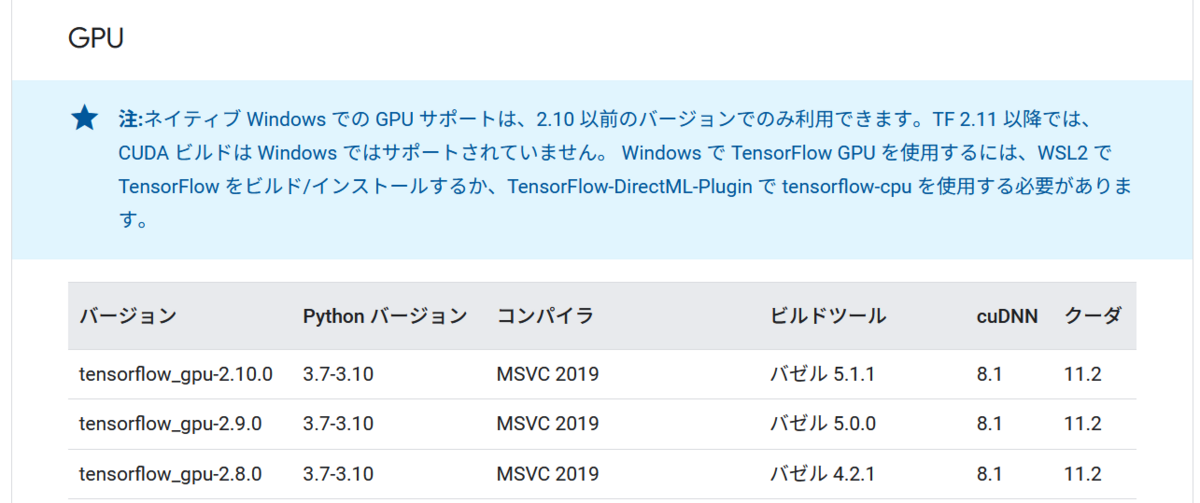This screenshot has width=1200, height=503.
Task: Click the cuDNN column header
Action: (1007, 317)
